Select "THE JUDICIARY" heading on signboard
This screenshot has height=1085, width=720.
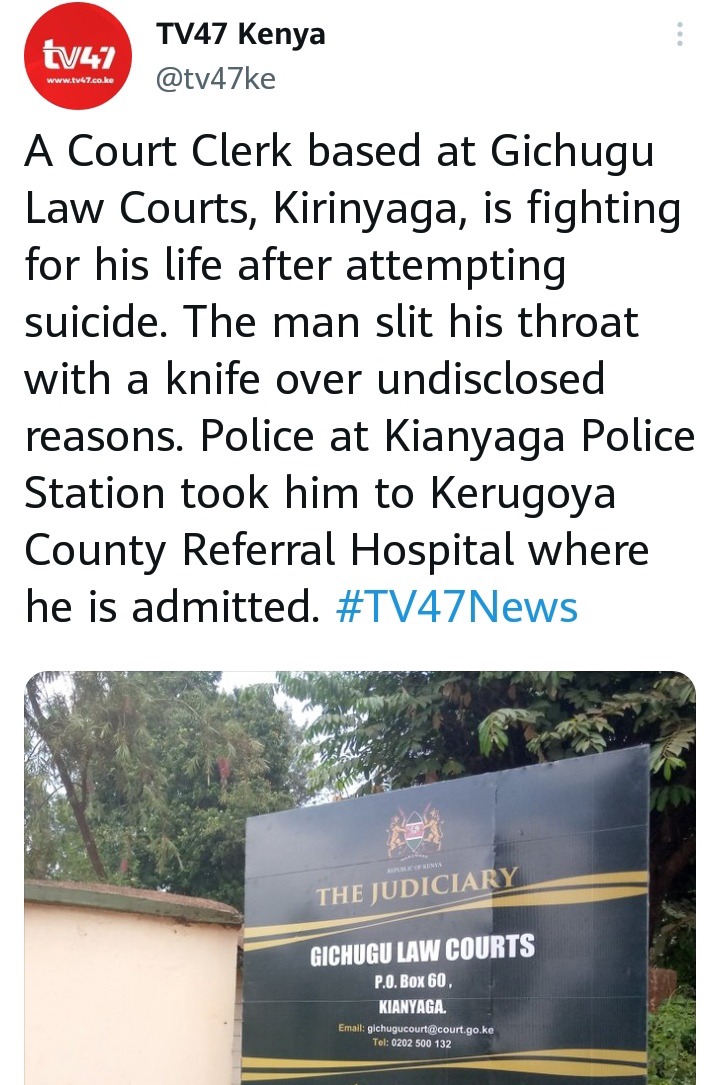[x=416, y=886]
